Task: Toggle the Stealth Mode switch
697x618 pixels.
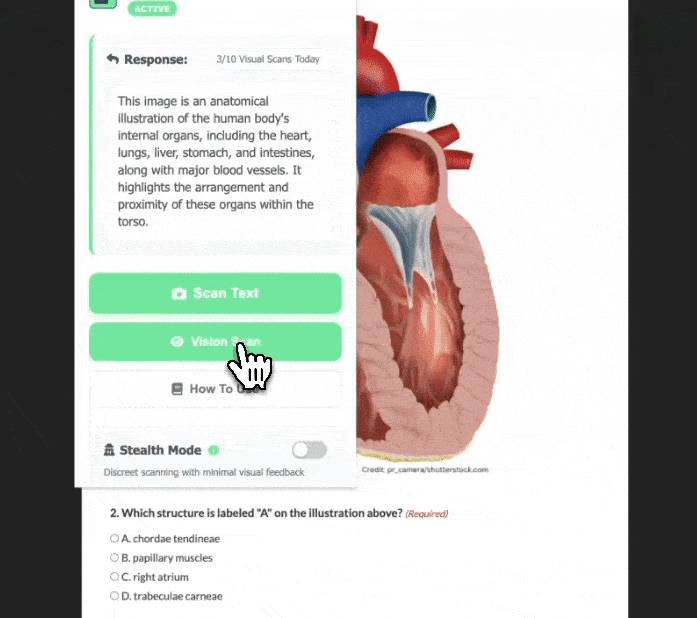Action: coord(309,450)
